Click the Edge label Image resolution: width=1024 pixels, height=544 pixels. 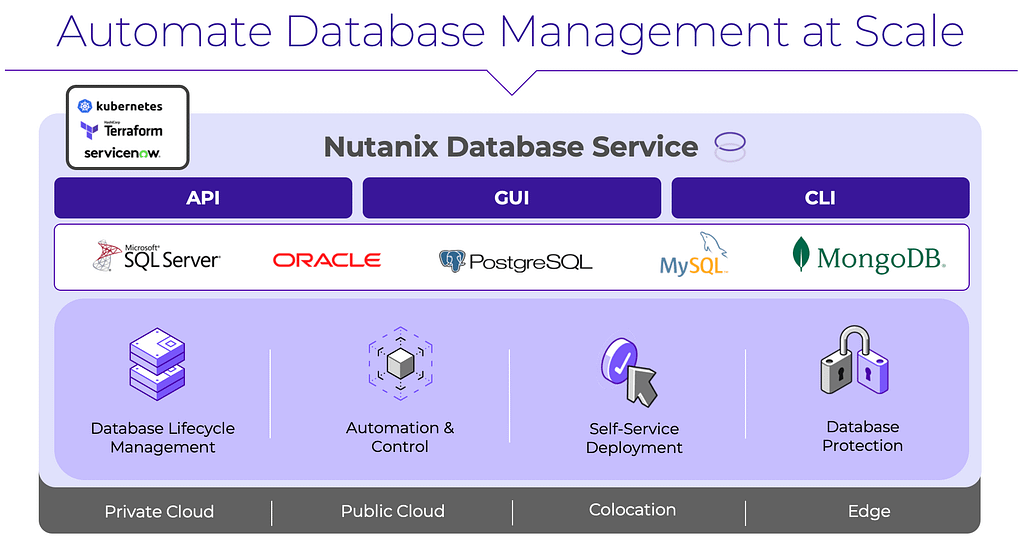(869, 511)
